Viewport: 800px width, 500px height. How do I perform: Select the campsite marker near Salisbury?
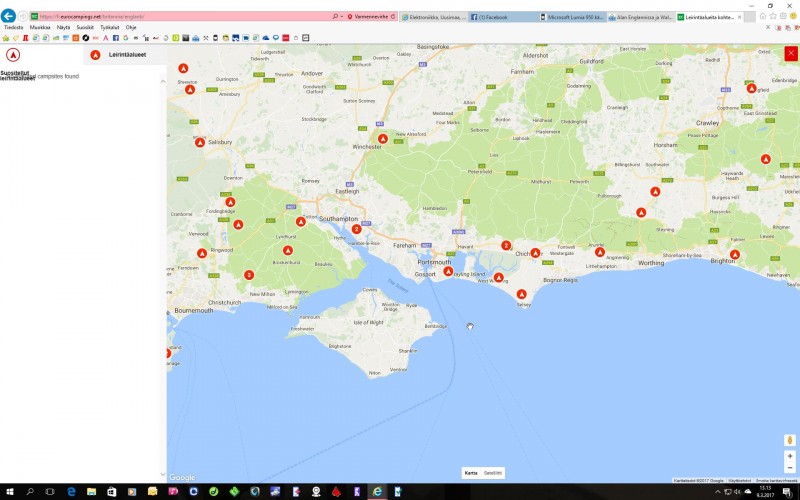(x=199, y=142)
